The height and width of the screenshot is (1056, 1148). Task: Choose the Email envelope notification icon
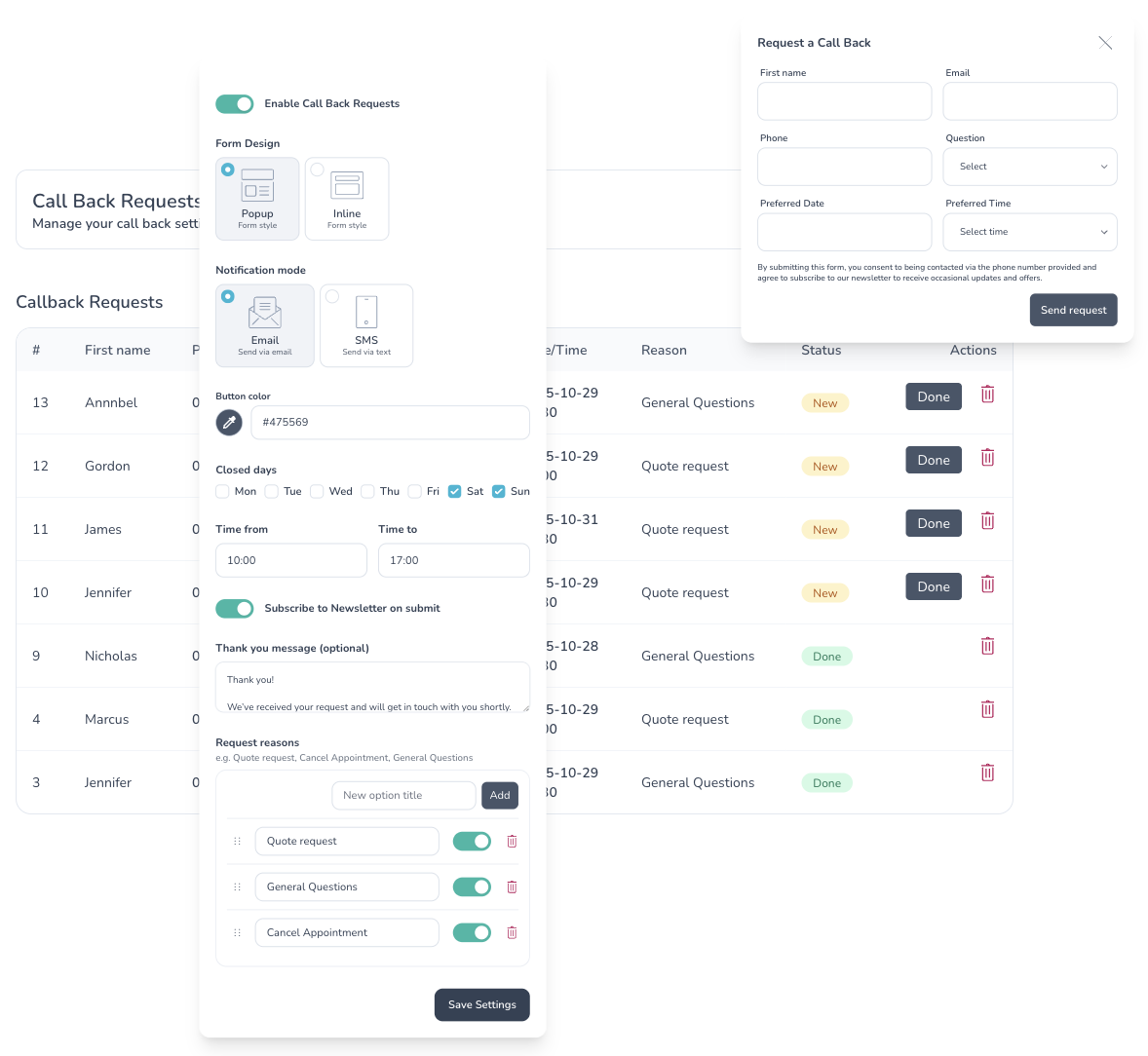(265, 314)
